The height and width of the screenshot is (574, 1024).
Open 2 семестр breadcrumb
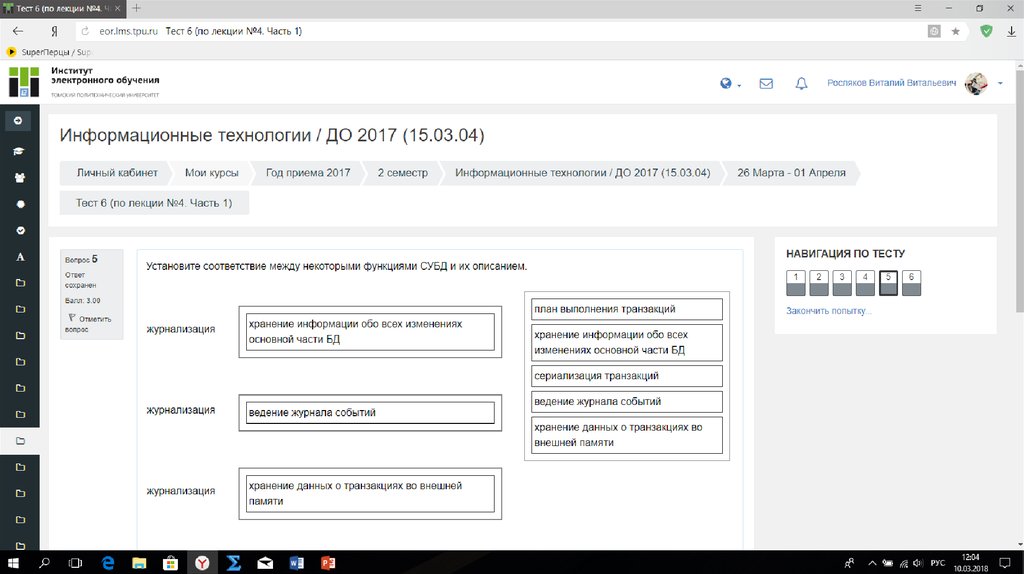pos(402,172)
